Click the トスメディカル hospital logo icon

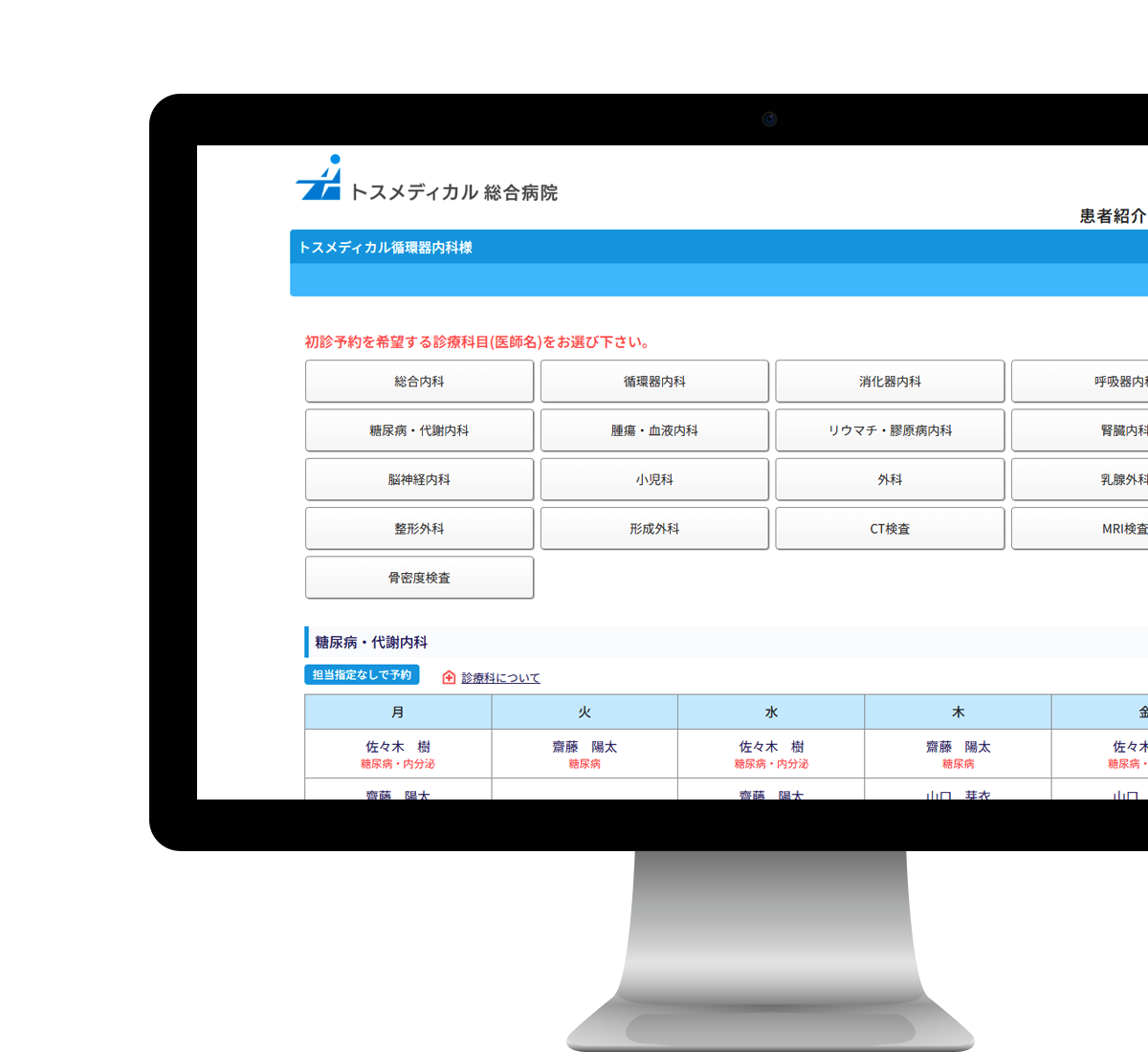click(x=319, y=177)
